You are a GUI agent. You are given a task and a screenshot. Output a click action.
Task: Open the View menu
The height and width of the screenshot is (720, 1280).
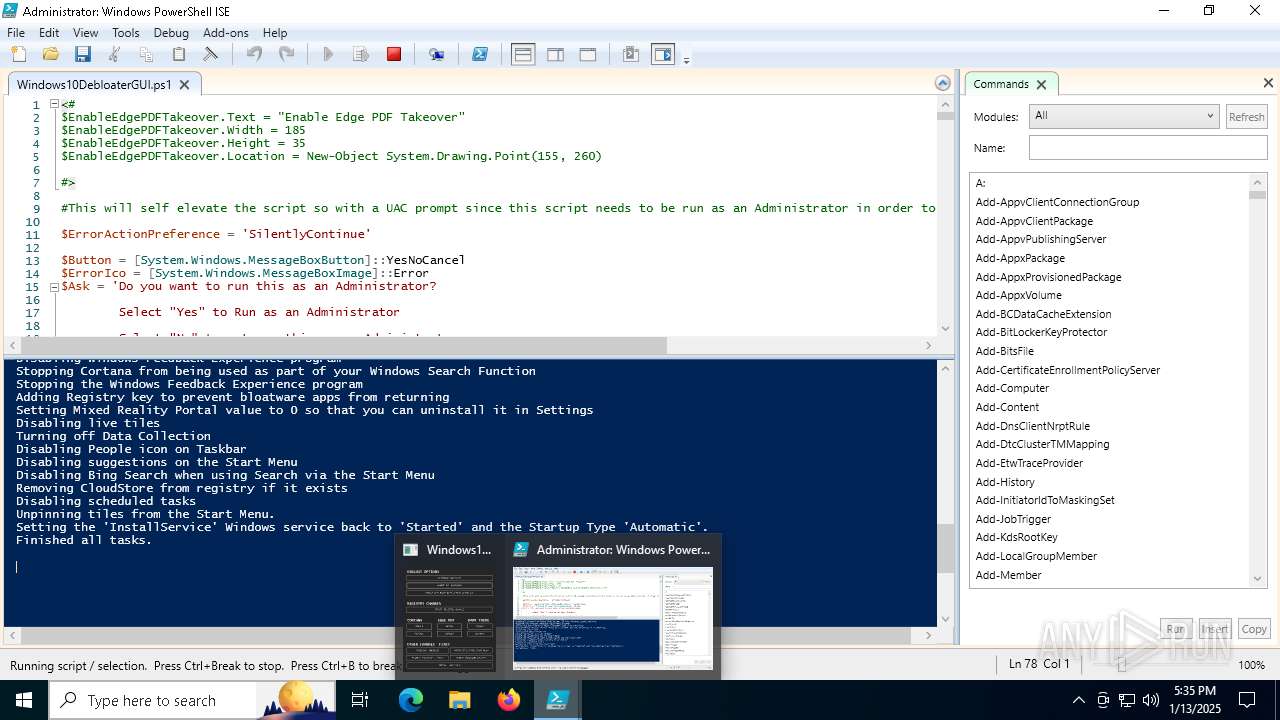(86, 33)
